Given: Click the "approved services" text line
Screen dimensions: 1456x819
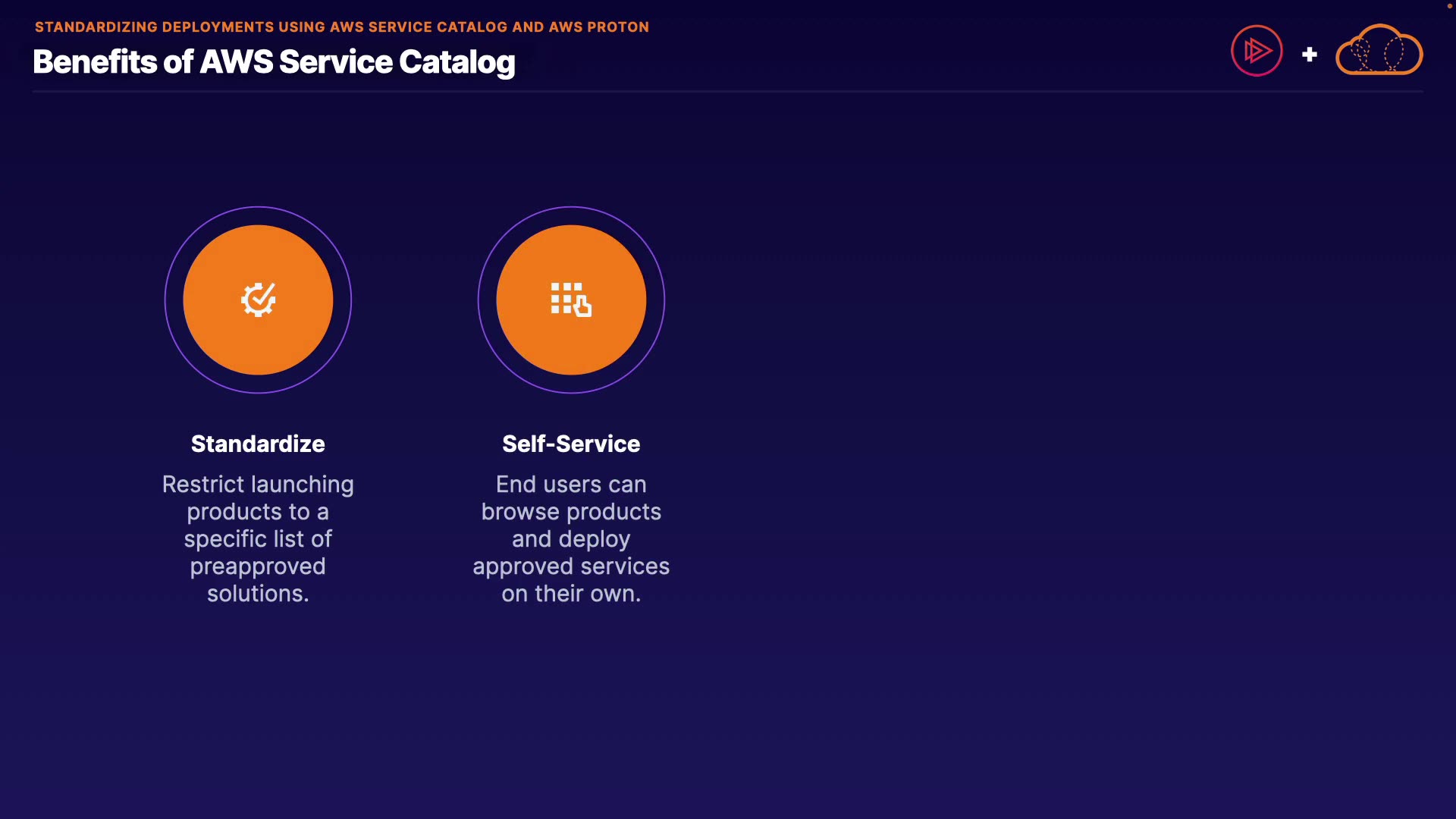Looking at the screenshot, I should coord(571,566).
